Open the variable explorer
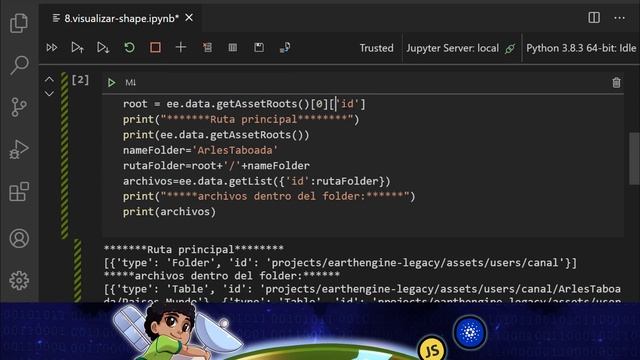The width and height of the screenshot is (640, 360). [x=233, y=48]
